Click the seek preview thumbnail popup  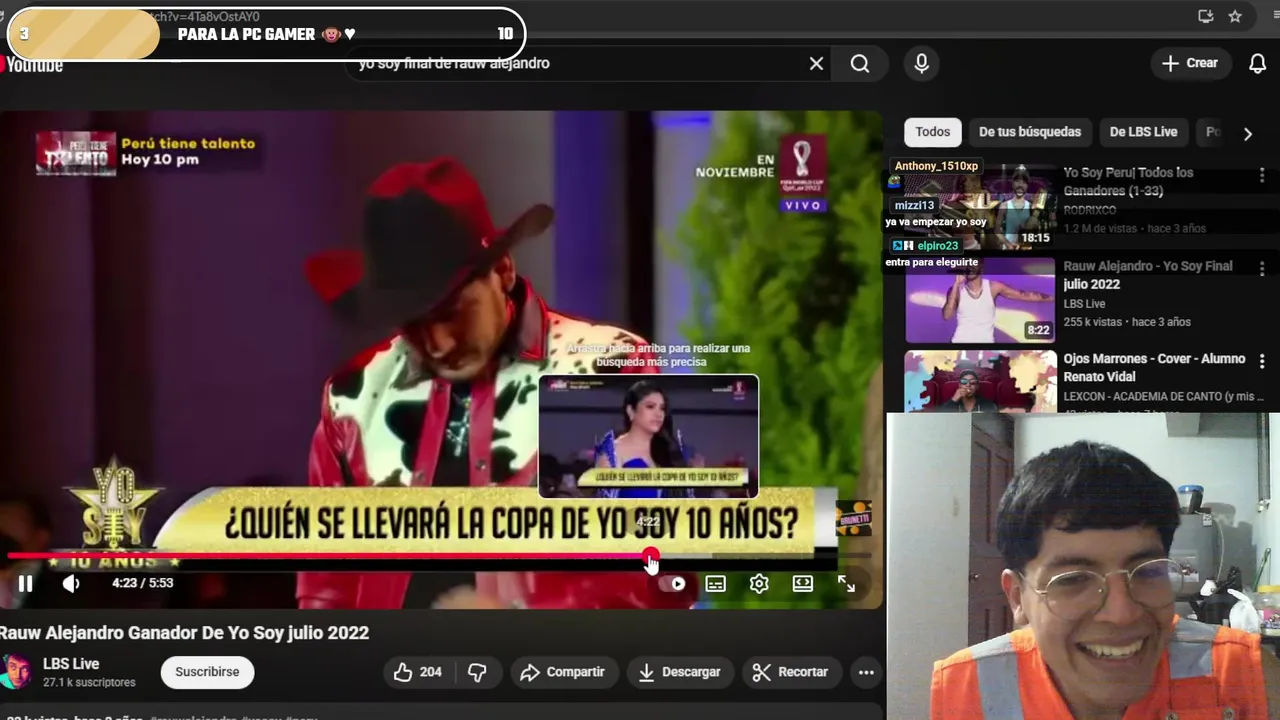648,436
